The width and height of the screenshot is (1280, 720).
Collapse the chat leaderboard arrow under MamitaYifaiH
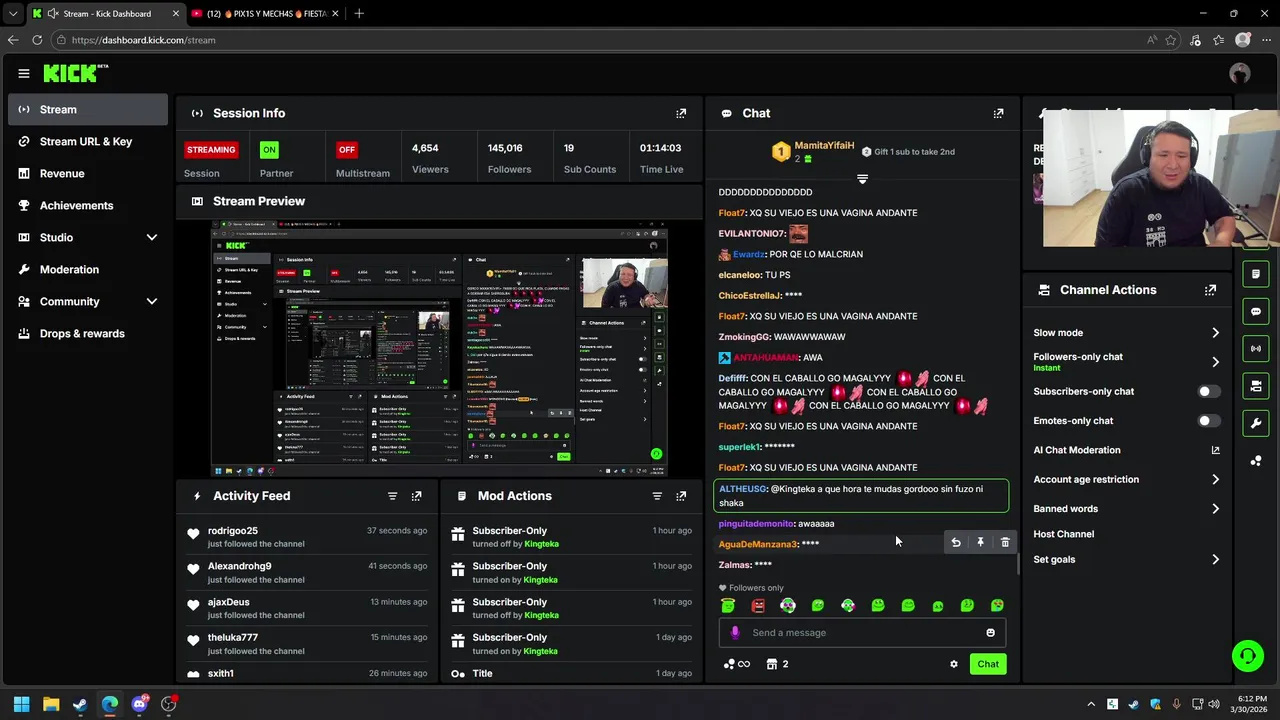(x=862, y=179)
